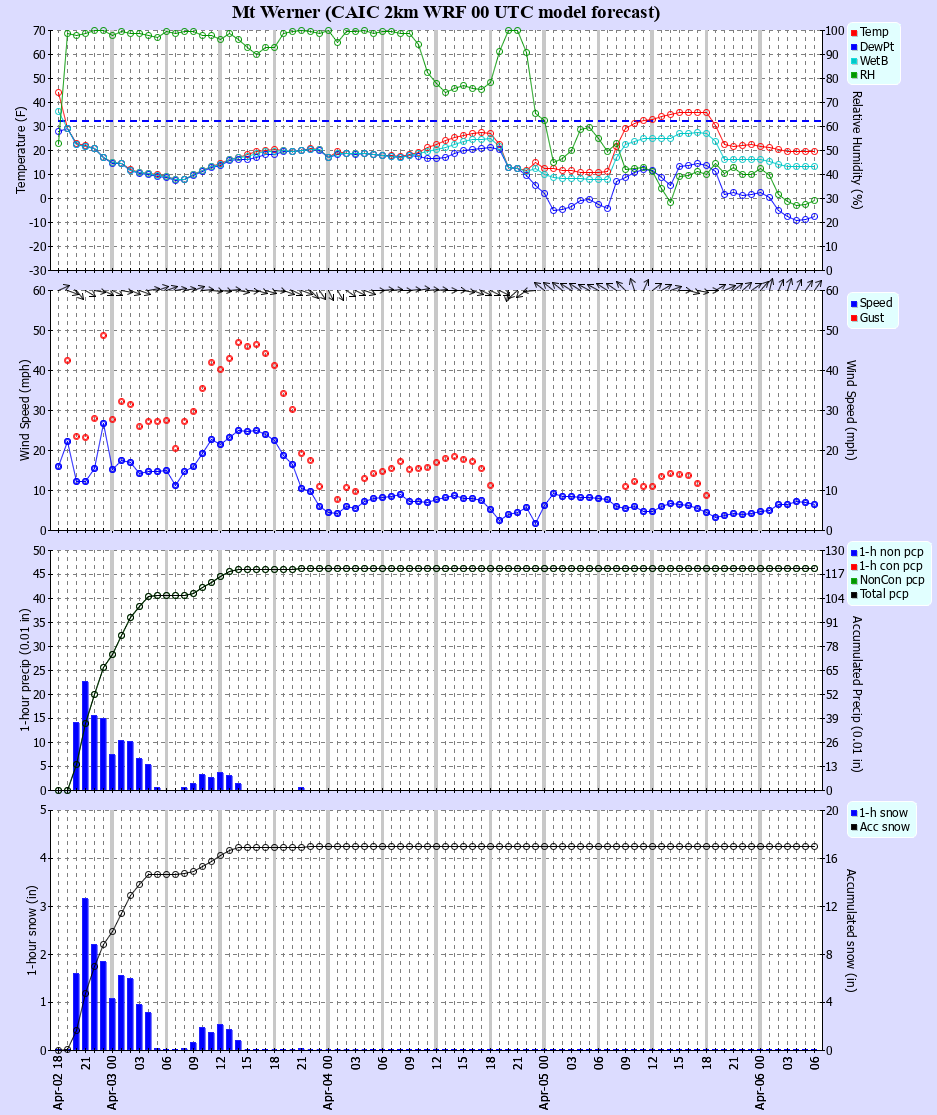Viewport: 937px width, 1115px height.
Task: Toggle visibility of the Temp series
Action: [x=867, y=31]
